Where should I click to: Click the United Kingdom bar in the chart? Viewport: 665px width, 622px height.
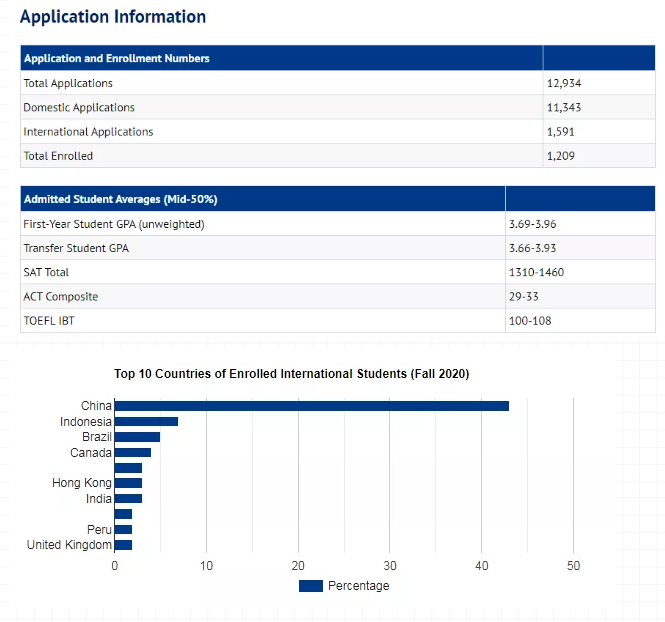pyautogui.click(x=123, y=545)
